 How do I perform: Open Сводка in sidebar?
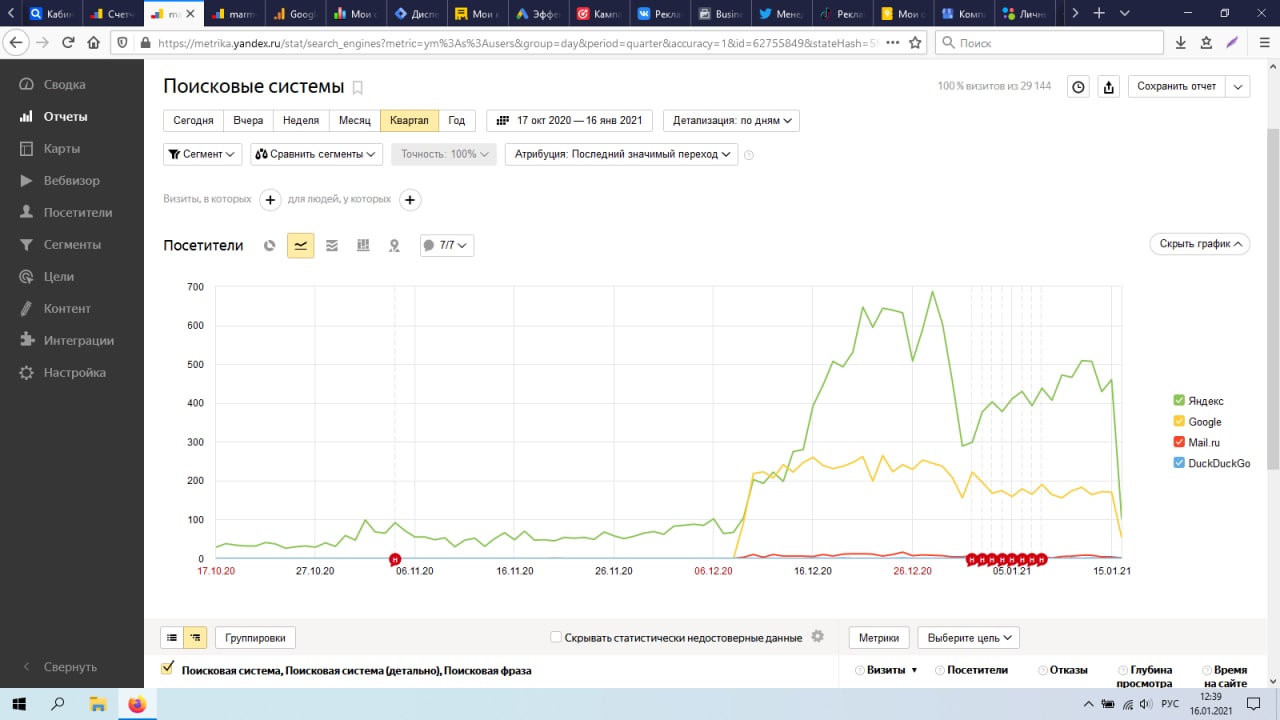pos(64,85)
